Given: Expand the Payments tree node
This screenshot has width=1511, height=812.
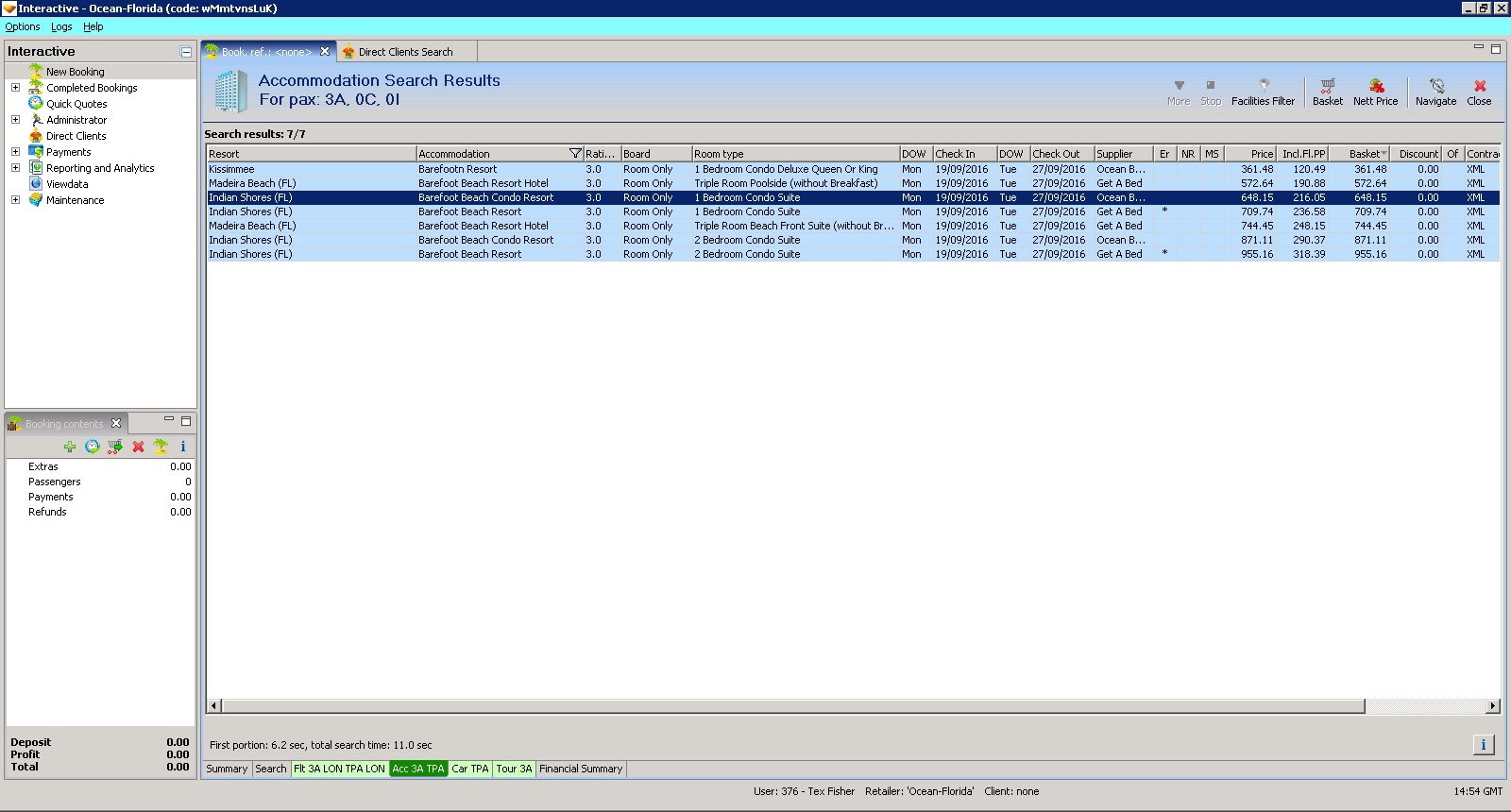Looking at the screenshot, I should tap(15, 152).
